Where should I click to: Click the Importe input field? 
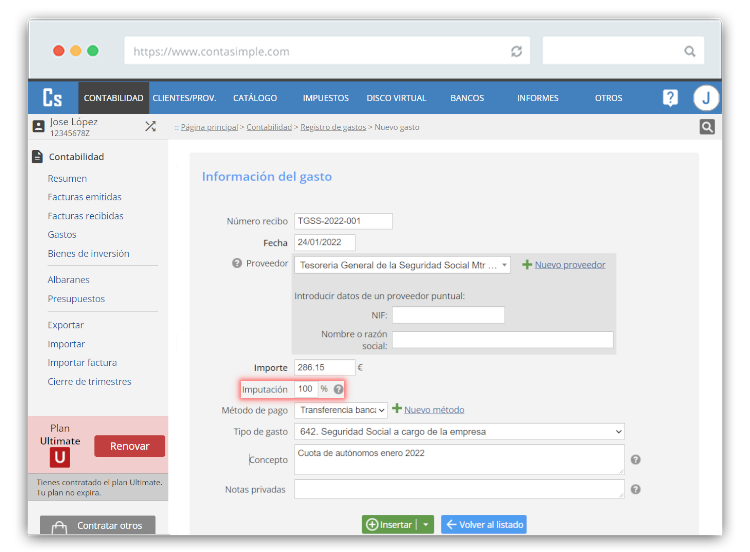(324, 367)
